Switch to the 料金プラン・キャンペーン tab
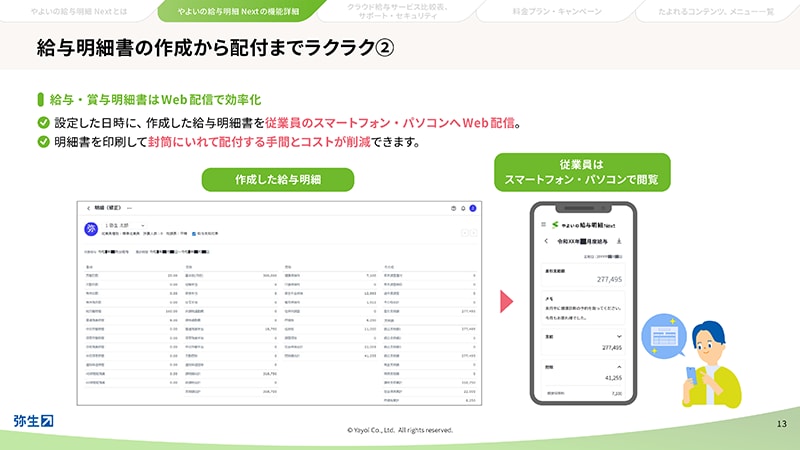The image size is (800, 450). [x=557, y=11]
